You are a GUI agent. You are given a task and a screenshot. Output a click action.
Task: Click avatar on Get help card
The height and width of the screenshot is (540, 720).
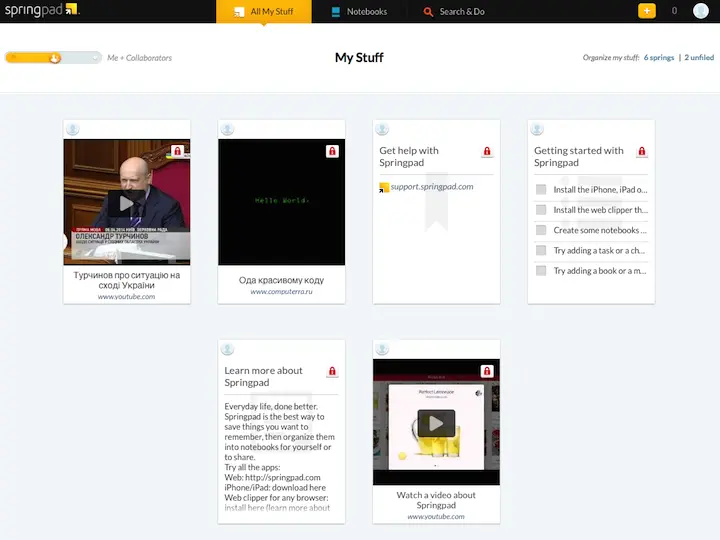click(382, 129)
